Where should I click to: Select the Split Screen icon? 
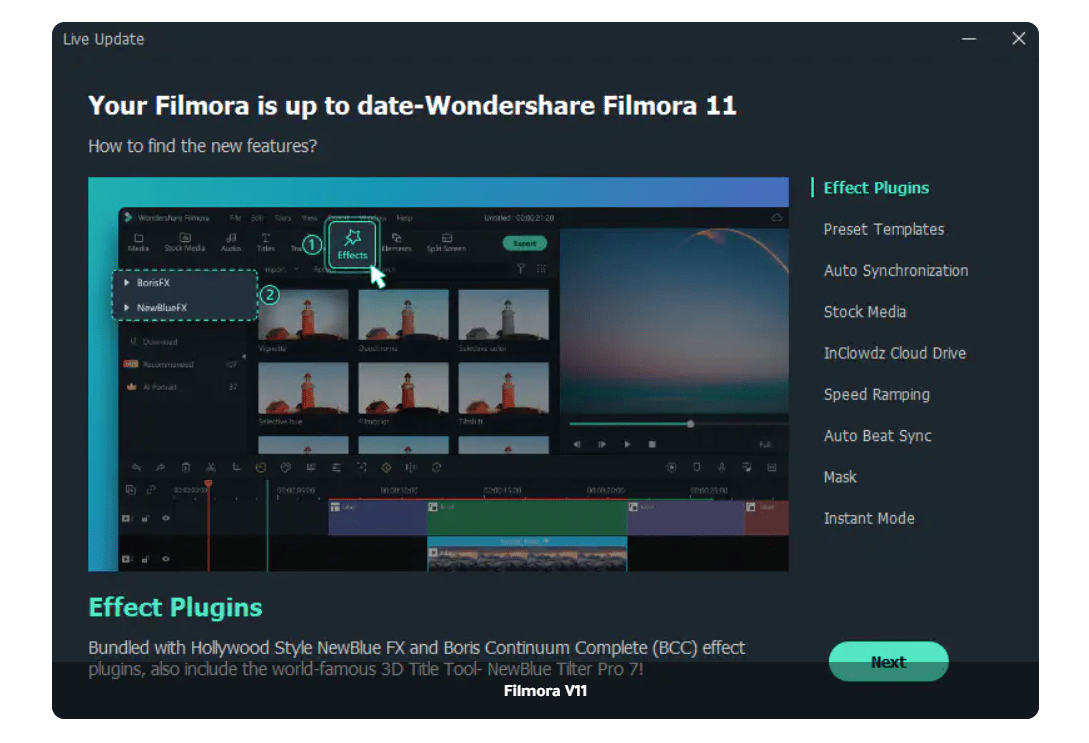pyautogui.click(x=446, y=238)
